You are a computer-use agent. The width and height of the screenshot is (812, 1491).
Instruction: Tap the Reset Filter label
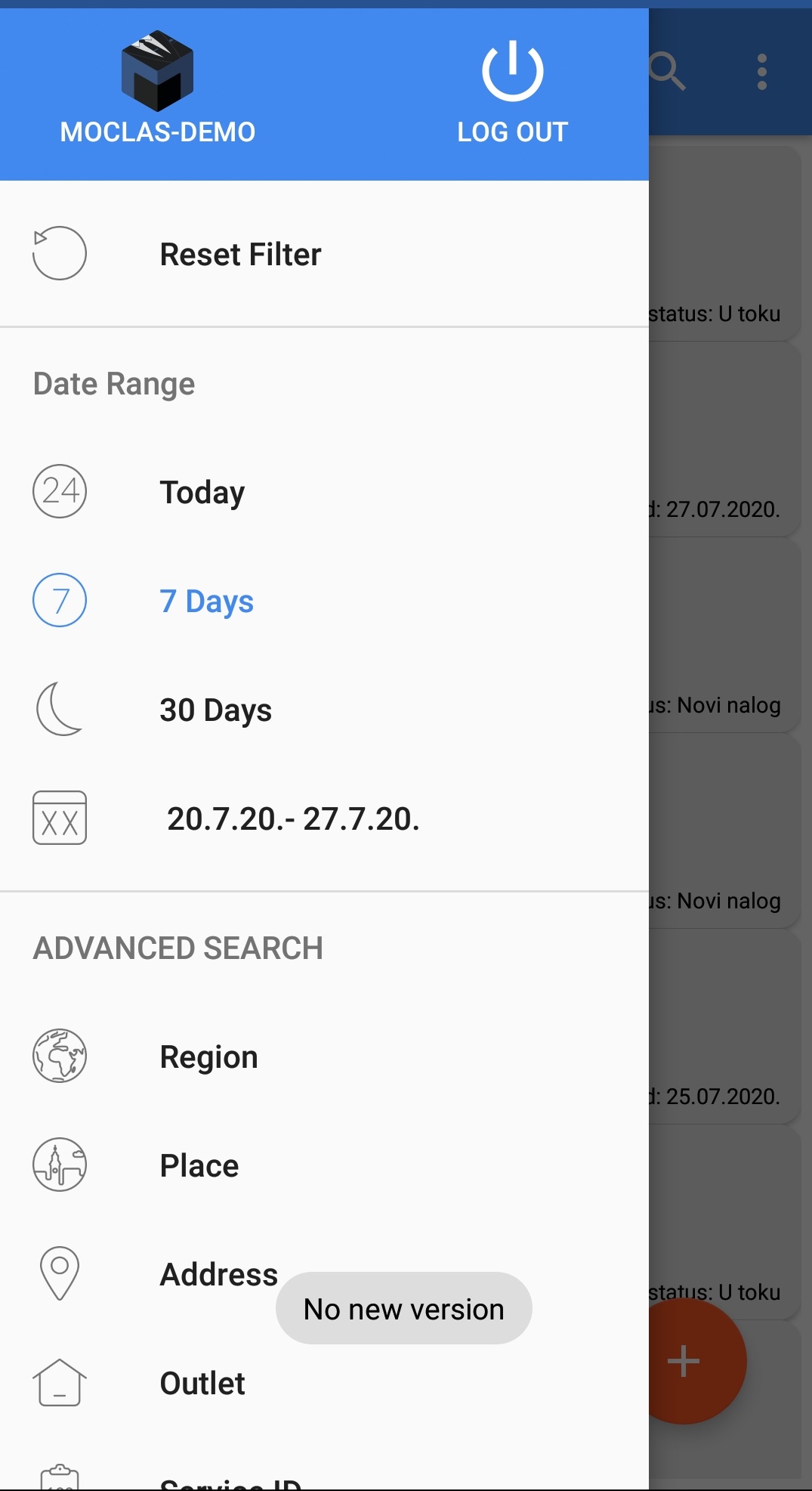[240, 255]
